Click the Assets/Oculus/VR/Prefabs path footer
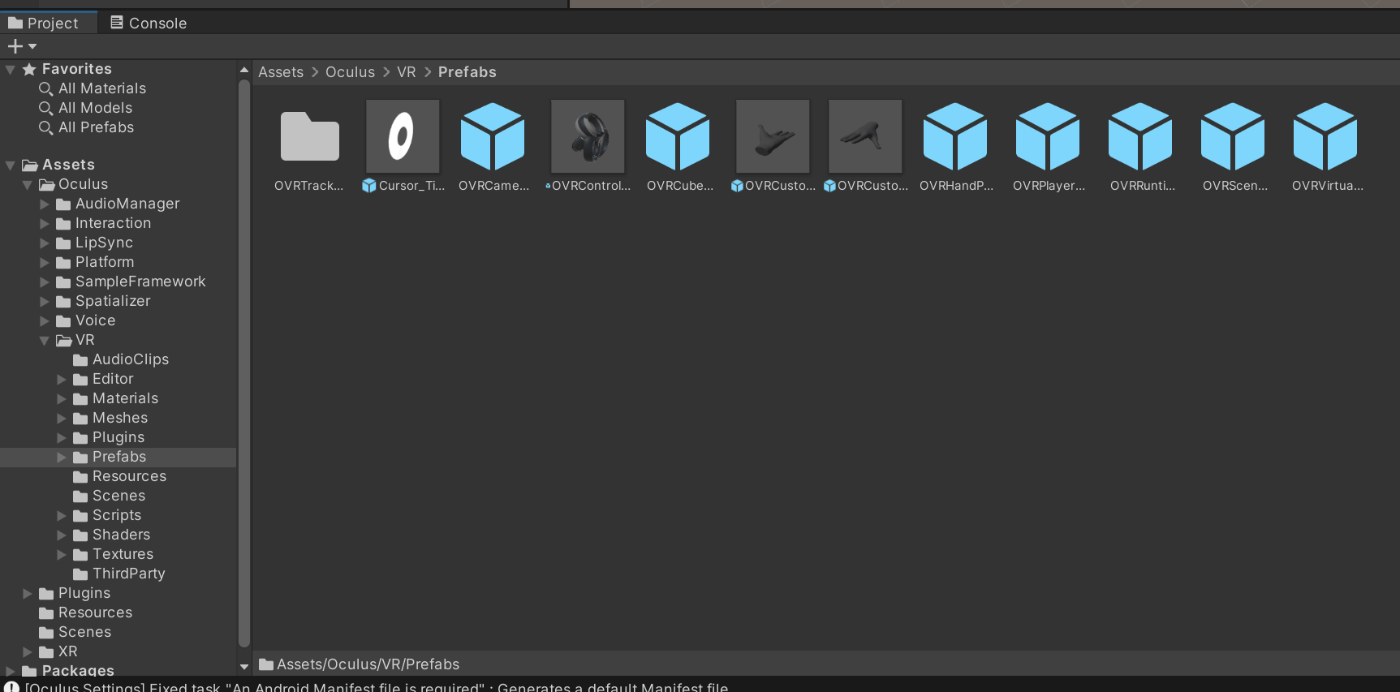The image size is (1400, 692). click(x=359, y=664)
